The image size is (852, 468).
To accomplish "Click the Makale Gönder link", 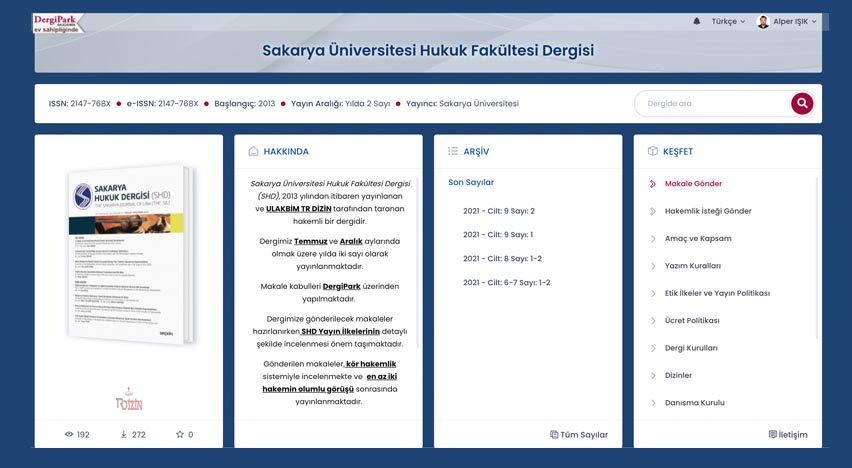I will (693, 184).
